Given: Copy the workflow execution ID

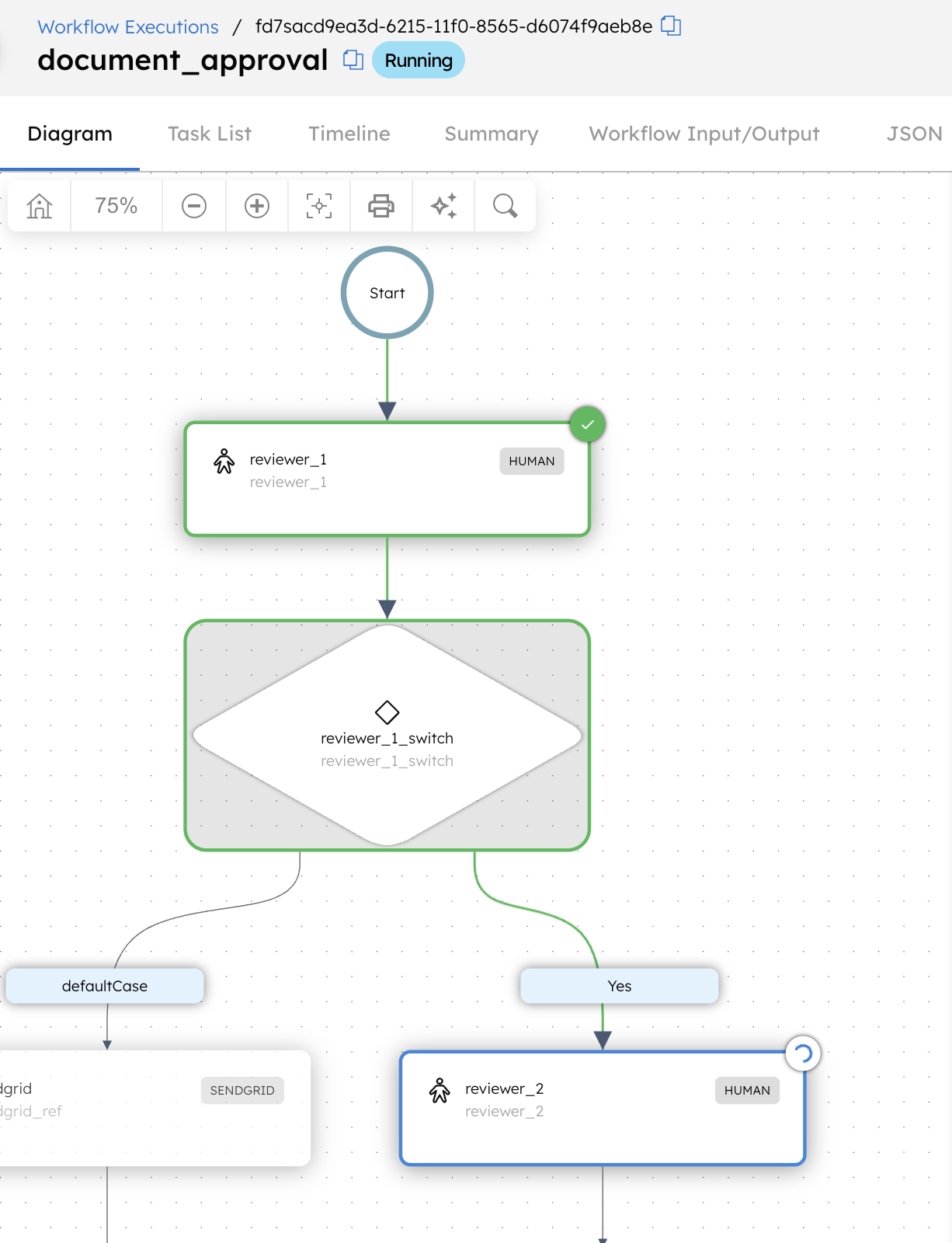Looking at the screenshot, I should (x=671, y=26).
